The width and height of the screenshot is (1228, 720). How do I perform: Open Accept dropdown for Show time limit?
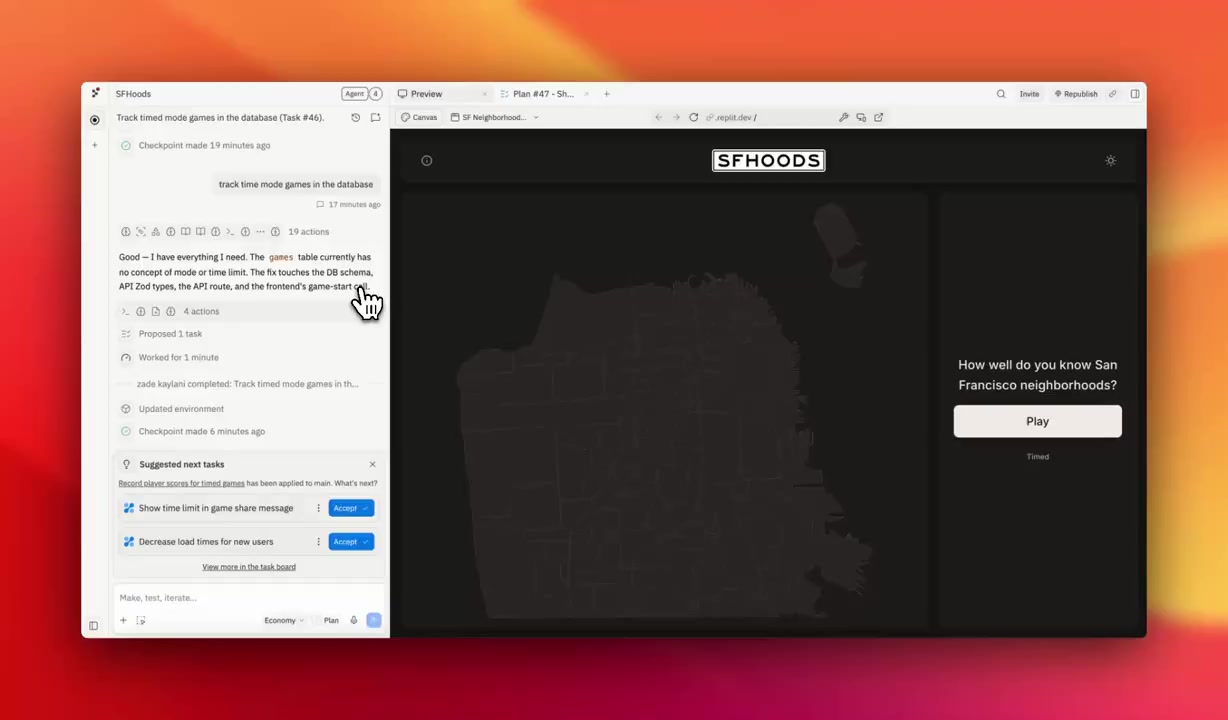pyautogui.click(x=366, y=508)
